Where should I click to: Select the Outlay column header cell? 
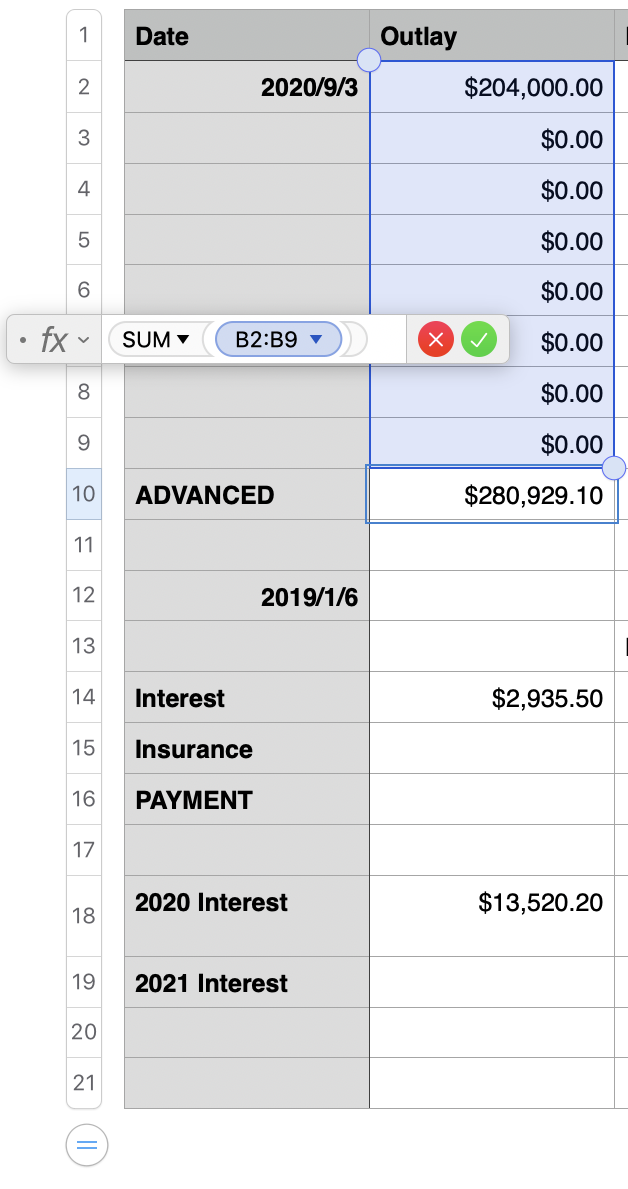[491, 36]
